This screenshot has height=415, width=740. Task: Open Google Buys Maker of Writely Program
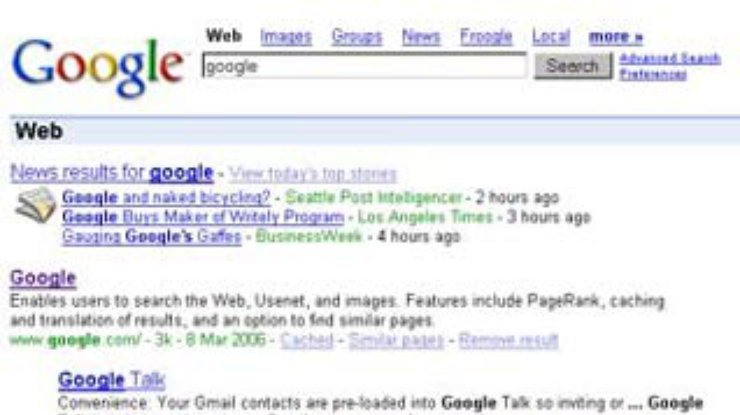click(203, 217)
